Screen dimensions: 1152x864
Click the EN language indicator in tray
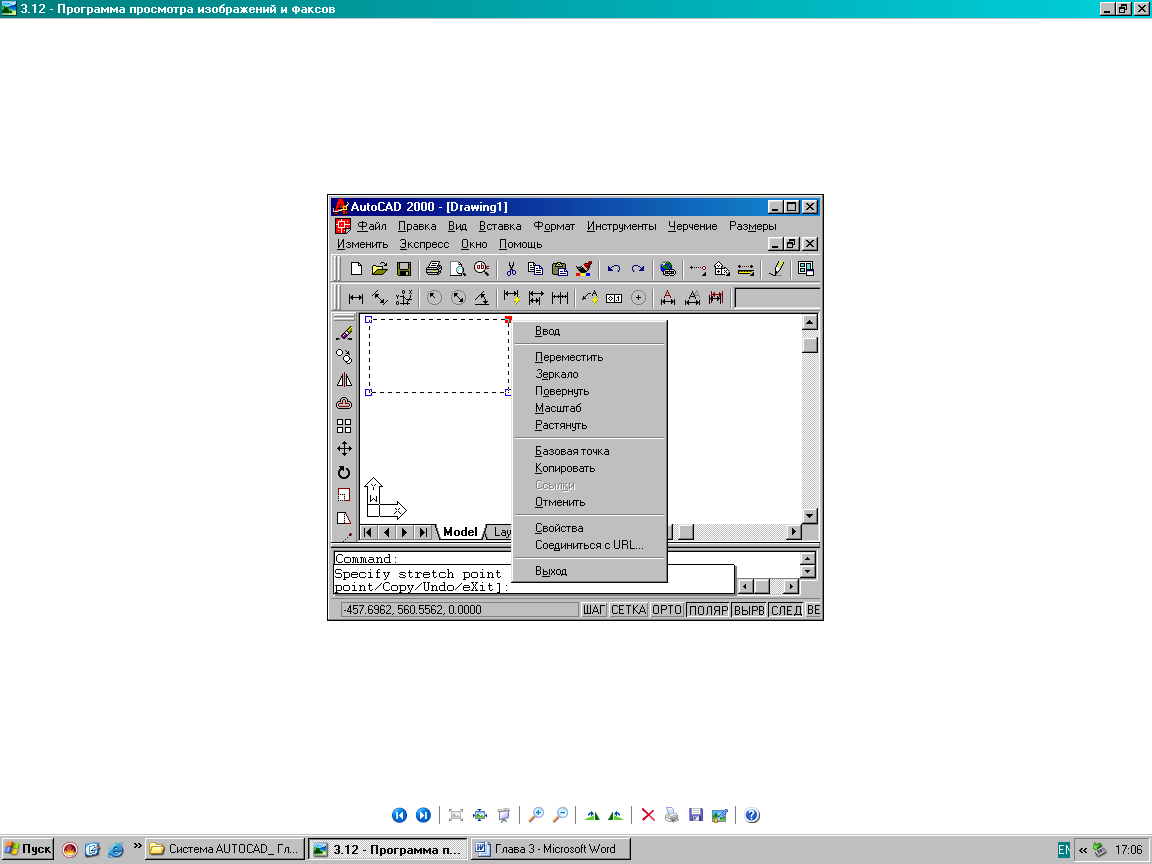(1063, 849)
